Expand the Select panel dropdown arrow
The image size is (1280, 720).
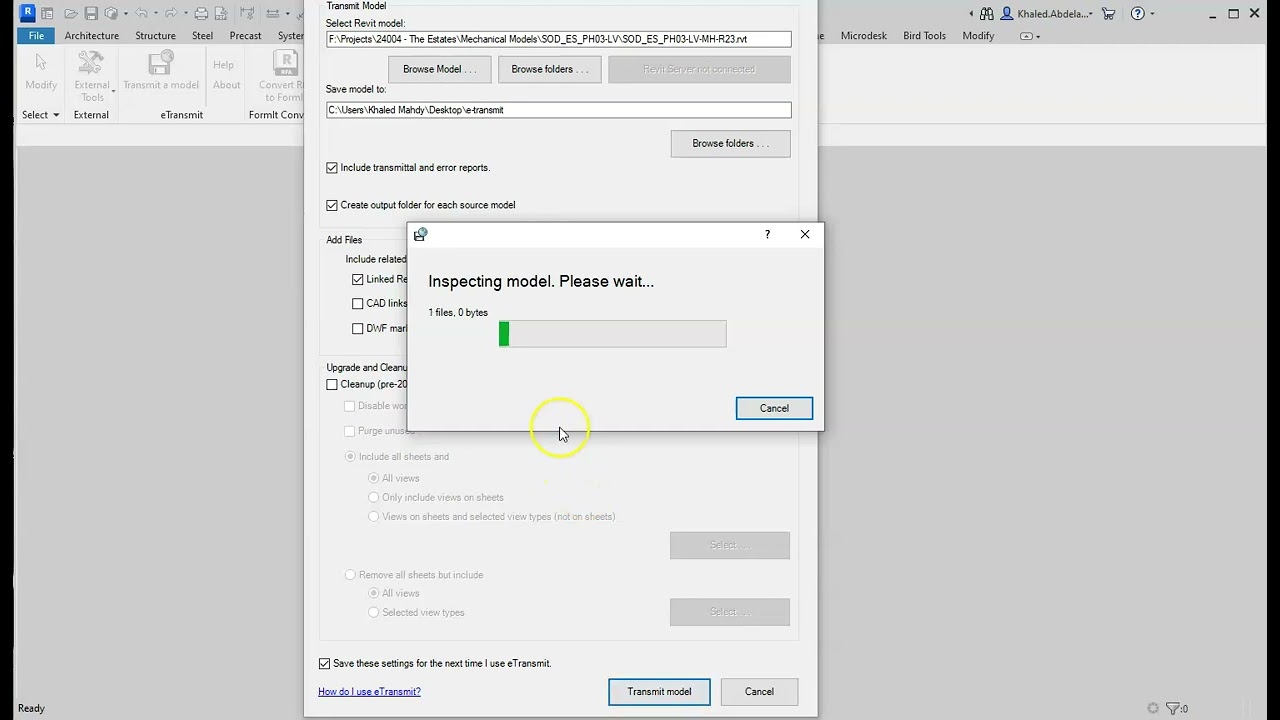tap(56, 115)
